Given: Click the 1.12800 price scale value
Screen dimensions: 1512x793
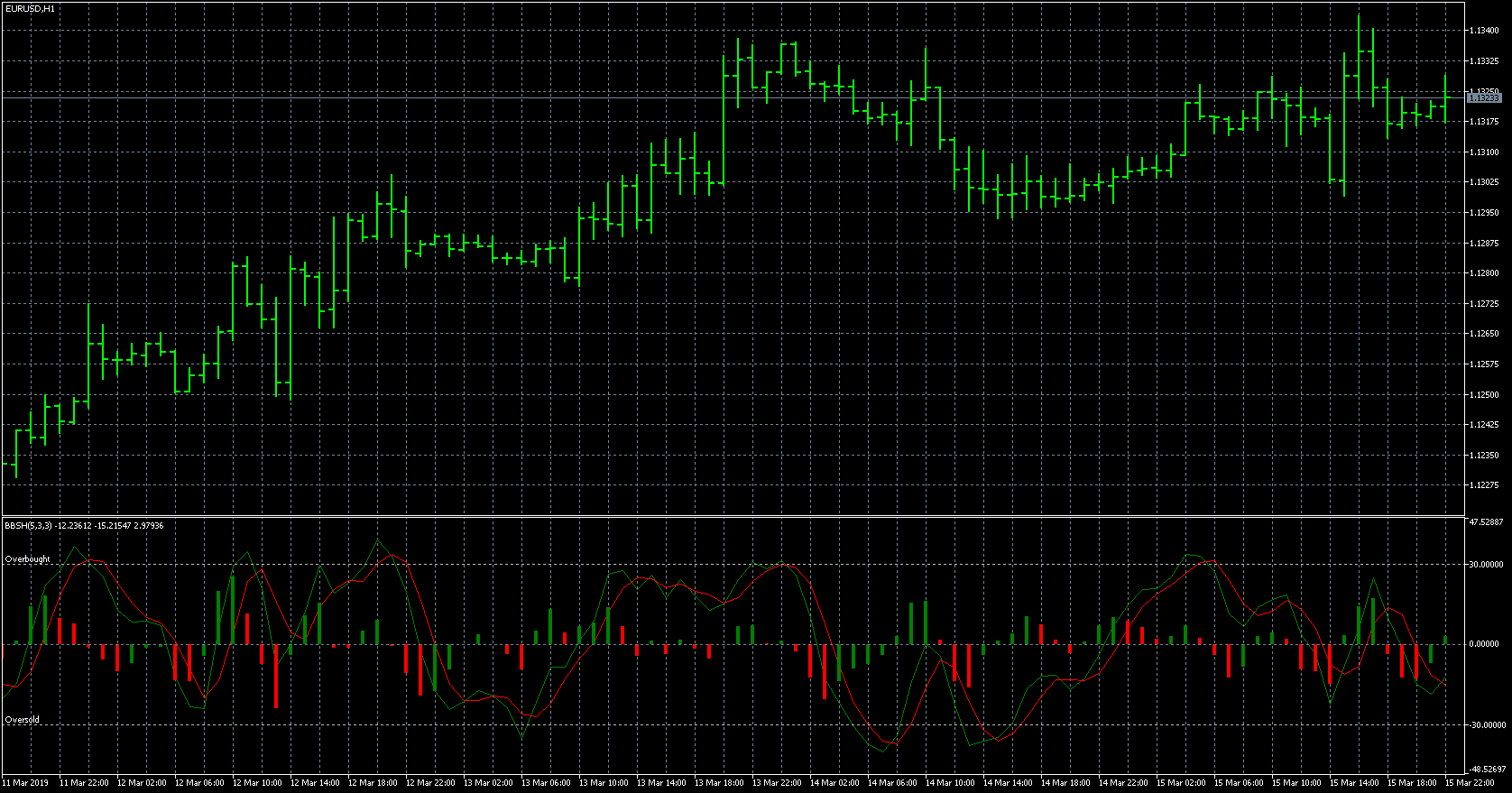Looking at the screenshot, I should (x=1484, y=273).
